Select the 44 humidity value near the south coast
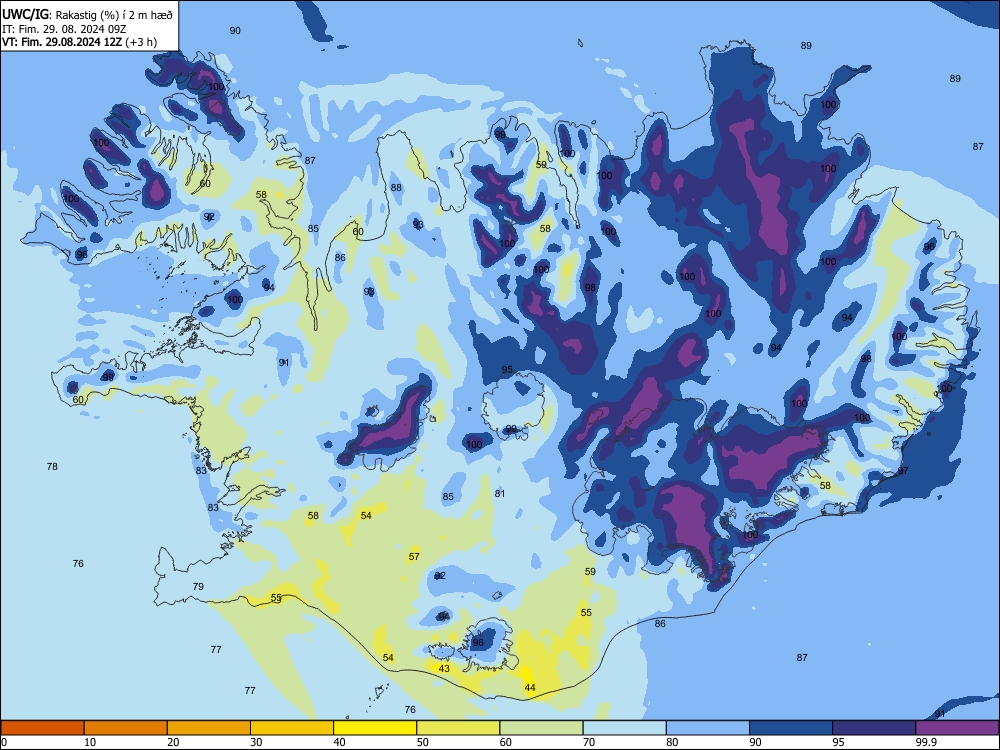 pyautogui.click(x=530, y=688)
